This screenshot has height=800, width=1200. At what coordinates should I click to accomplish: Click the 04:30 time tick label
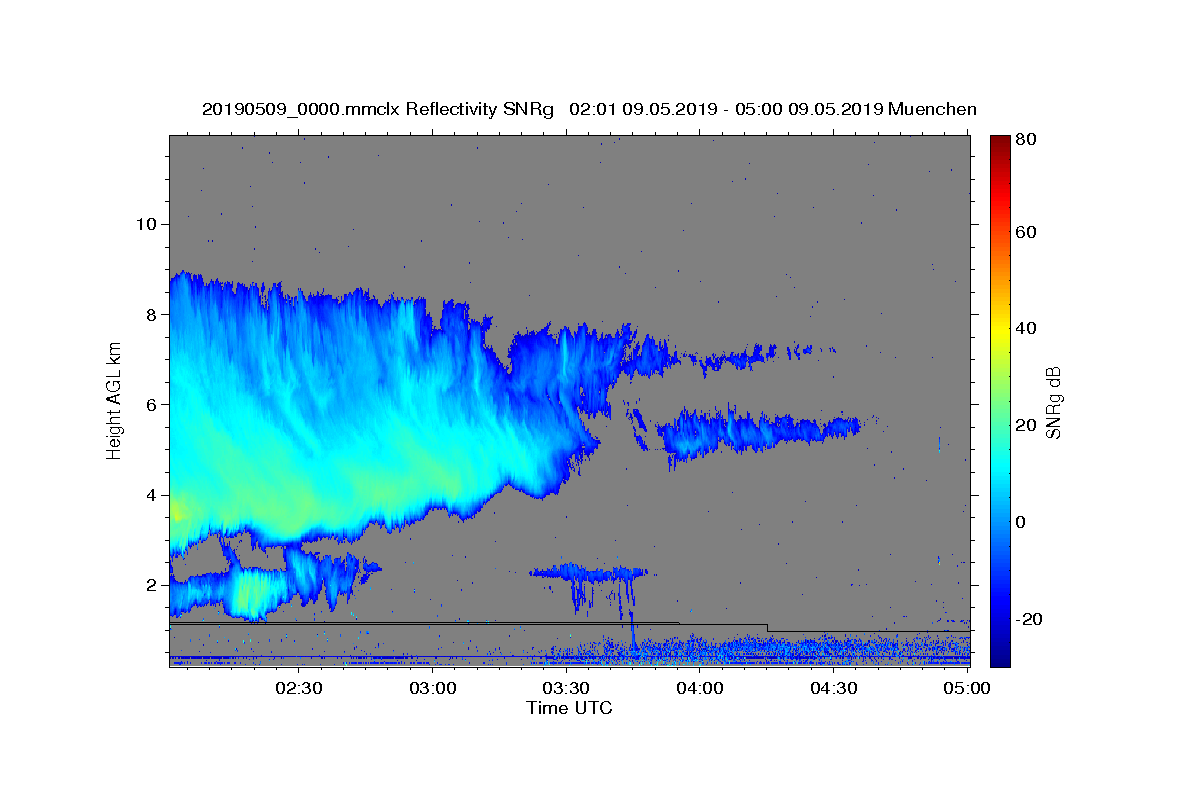(x=834, y=688)
